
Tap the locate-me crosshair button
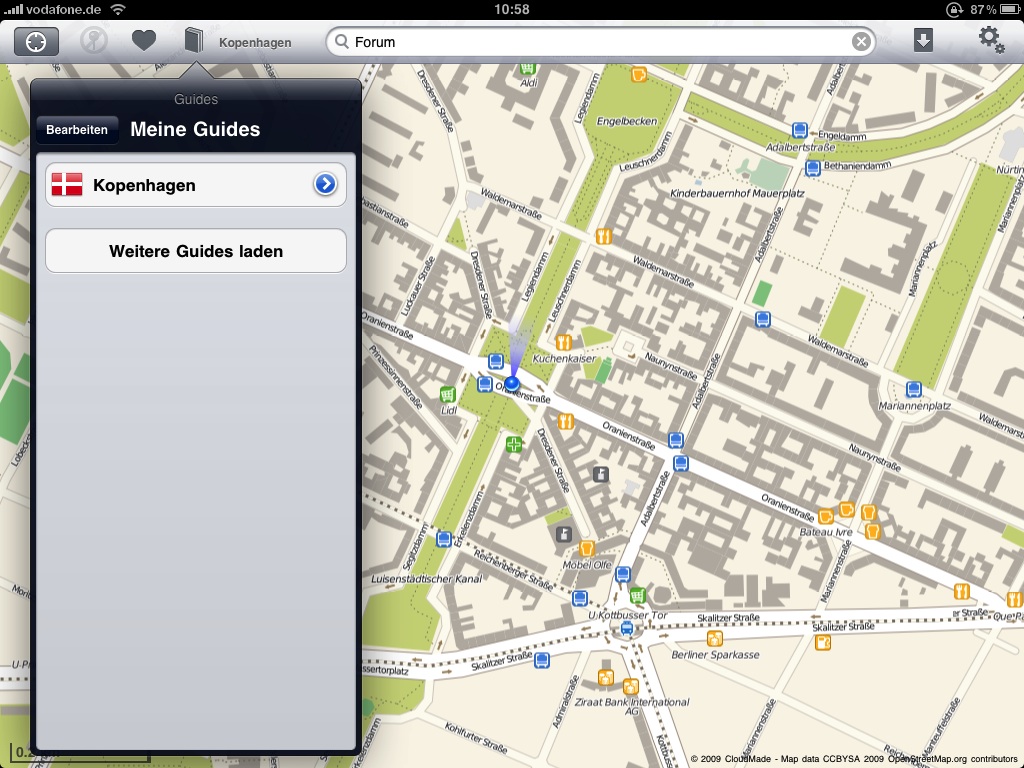36,41
